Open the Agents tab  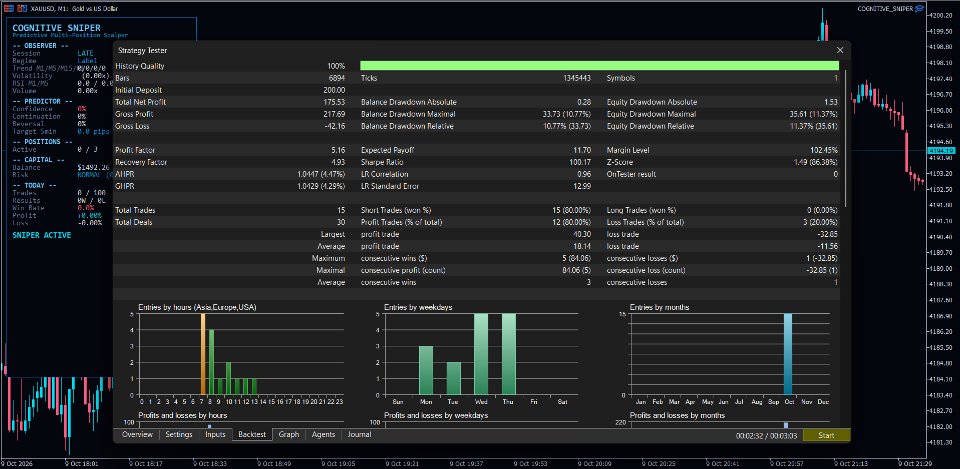click(x=323, y=434)
